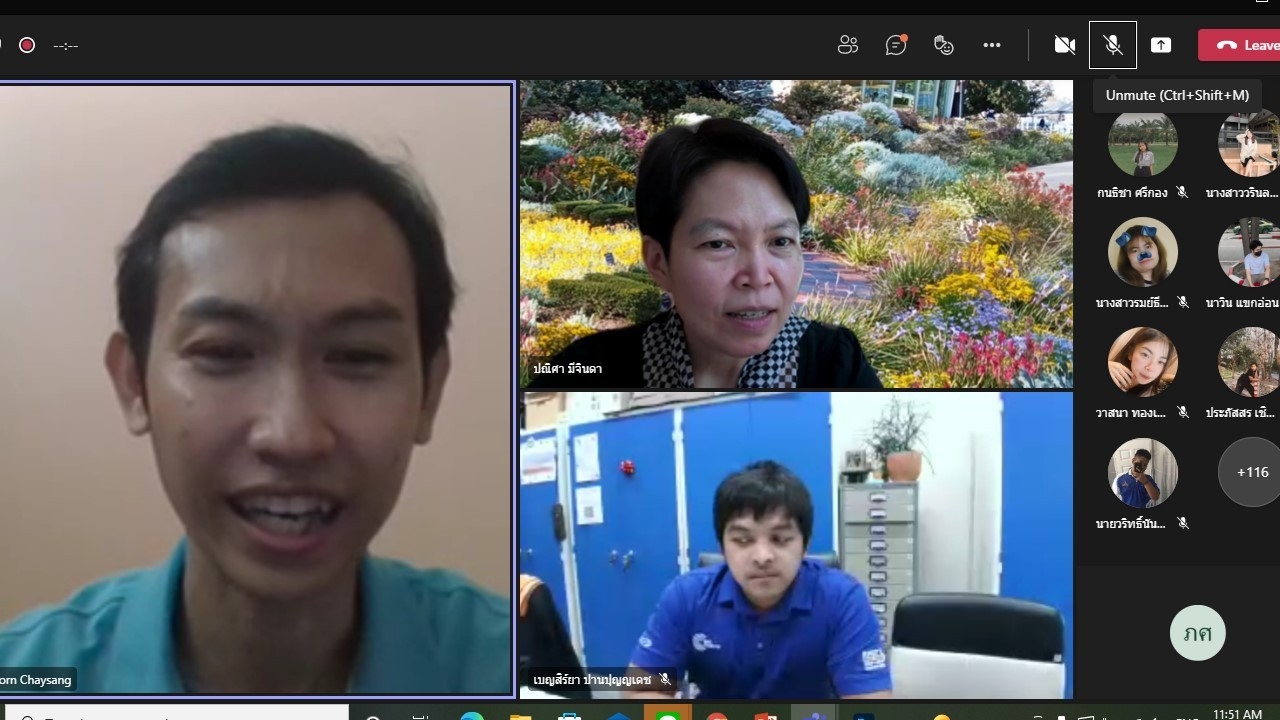
Task: Select นาวิน แขกอ่อน participant avatar
Action: (1249, 252)
